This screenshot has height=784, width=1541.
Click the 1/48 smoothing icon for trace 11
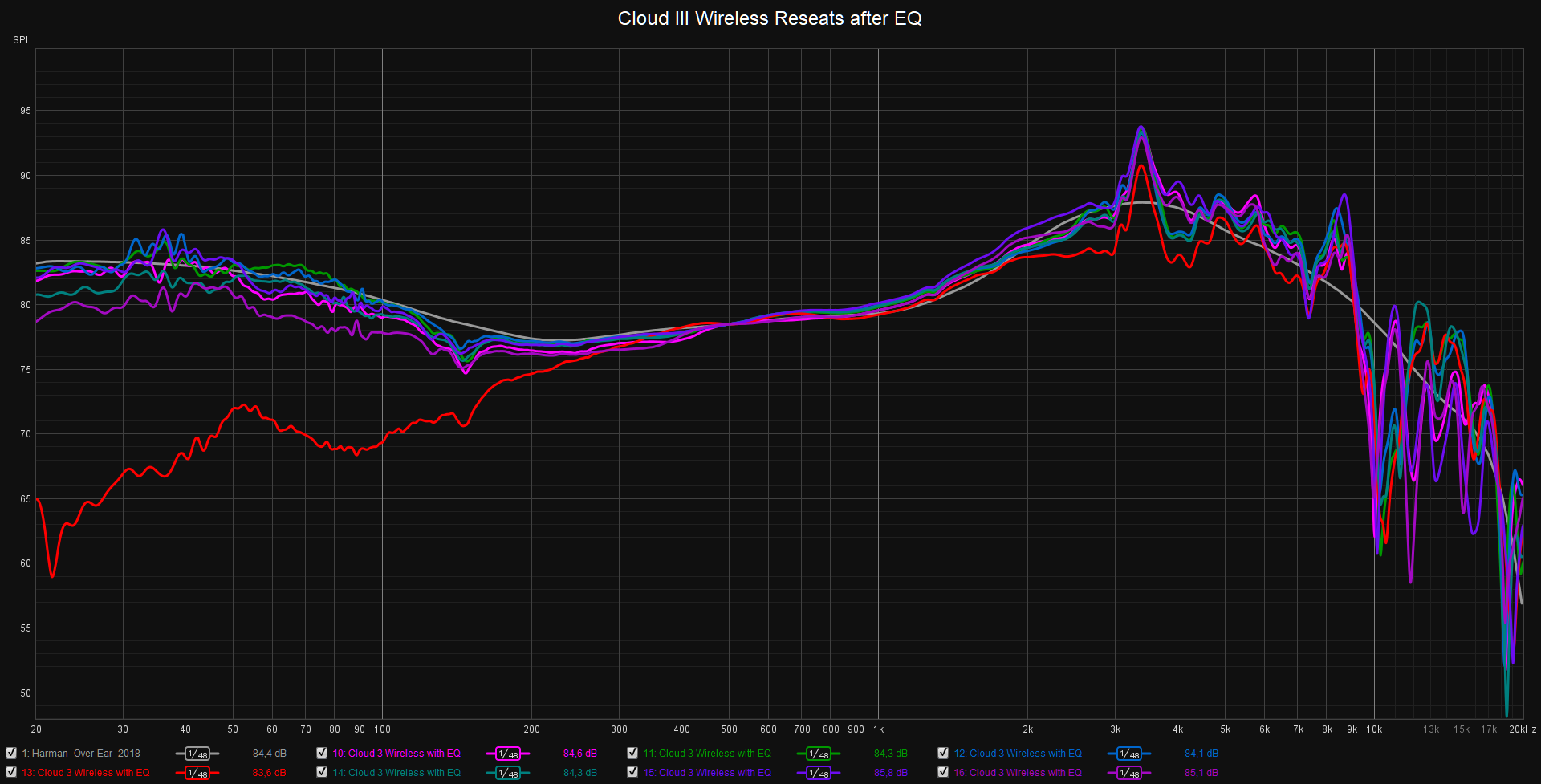pyautogui.click(x=819, y=754)
